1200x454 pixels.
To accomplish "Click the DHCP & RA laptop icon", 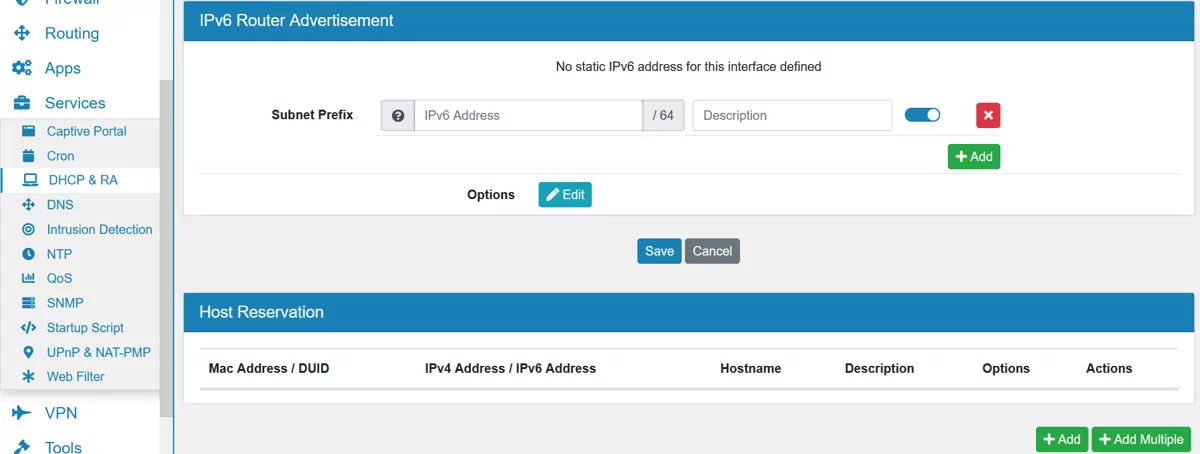I will point(29,180).
